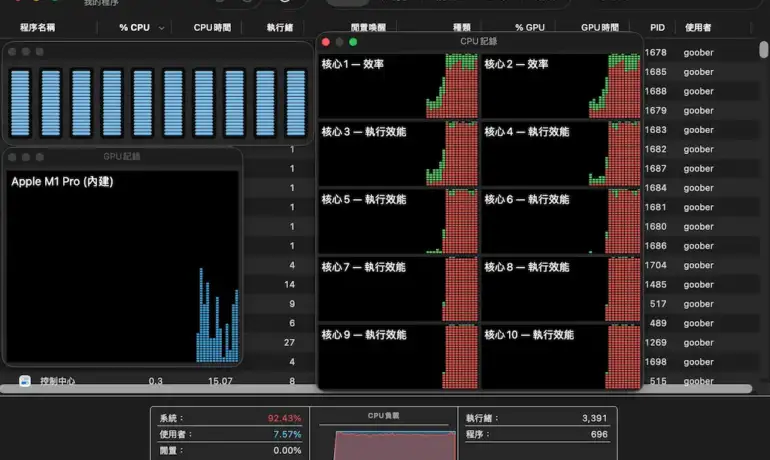Select the 核心 1 — 效率 graph
This screenshot has height=460, width=770.
[x=398, y=86]
